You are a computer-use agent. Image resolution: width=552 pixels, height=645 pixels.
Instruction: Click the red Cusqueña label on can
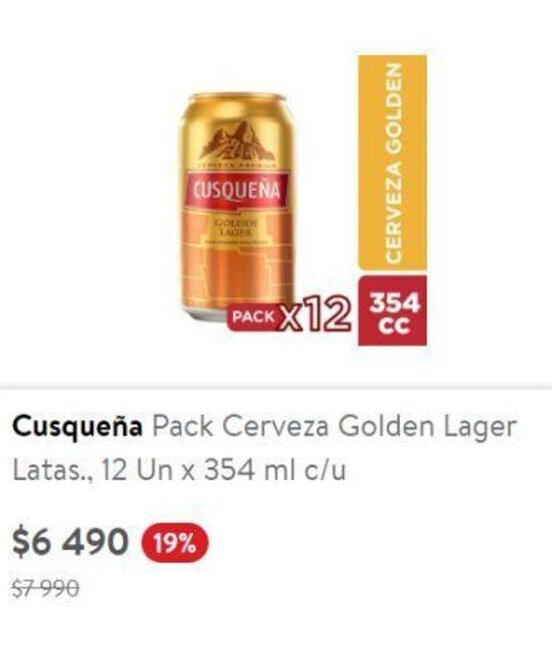237,191
